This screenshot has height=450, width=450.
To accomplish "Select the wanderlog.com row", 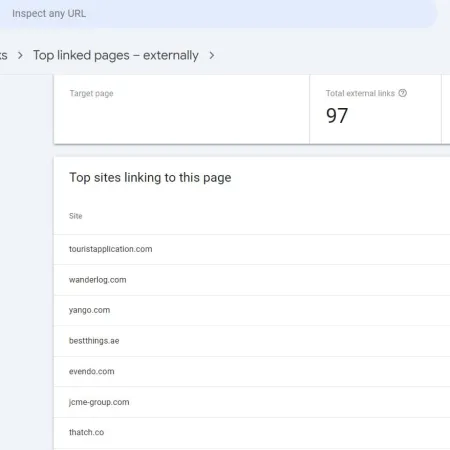I will [252, 280].
